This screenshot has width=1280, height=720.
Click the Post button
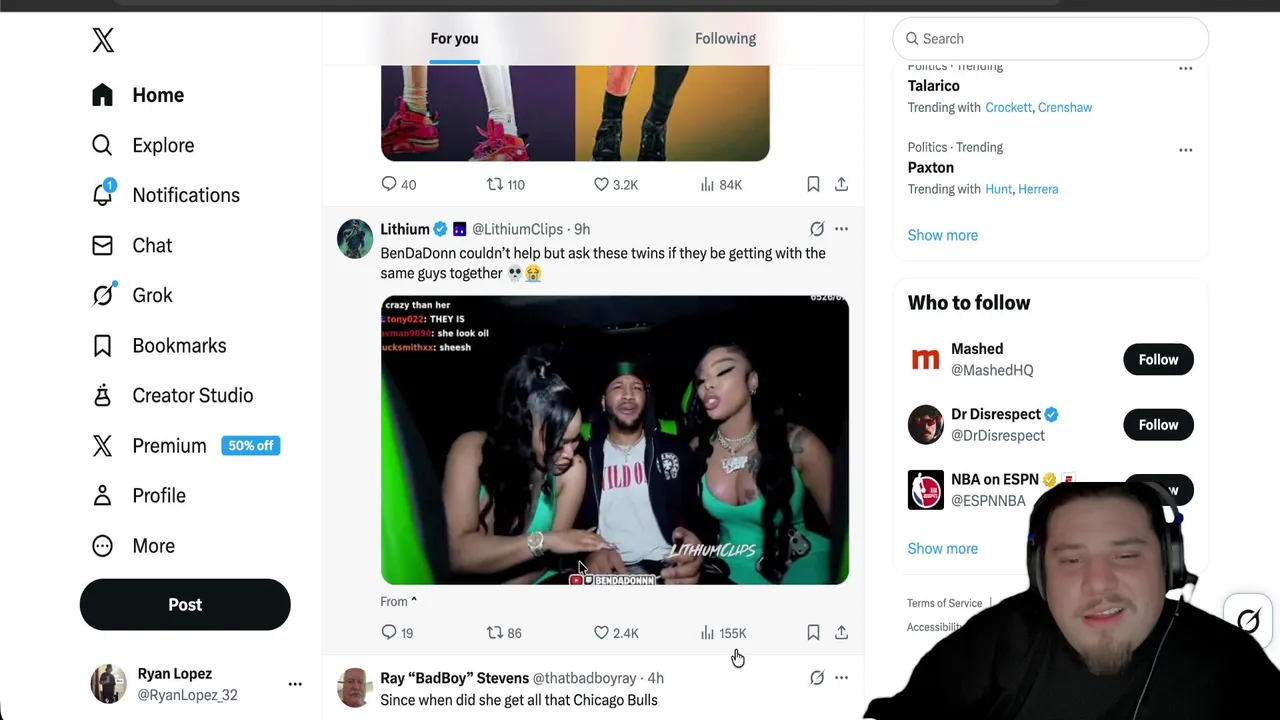tap(185, 604)
